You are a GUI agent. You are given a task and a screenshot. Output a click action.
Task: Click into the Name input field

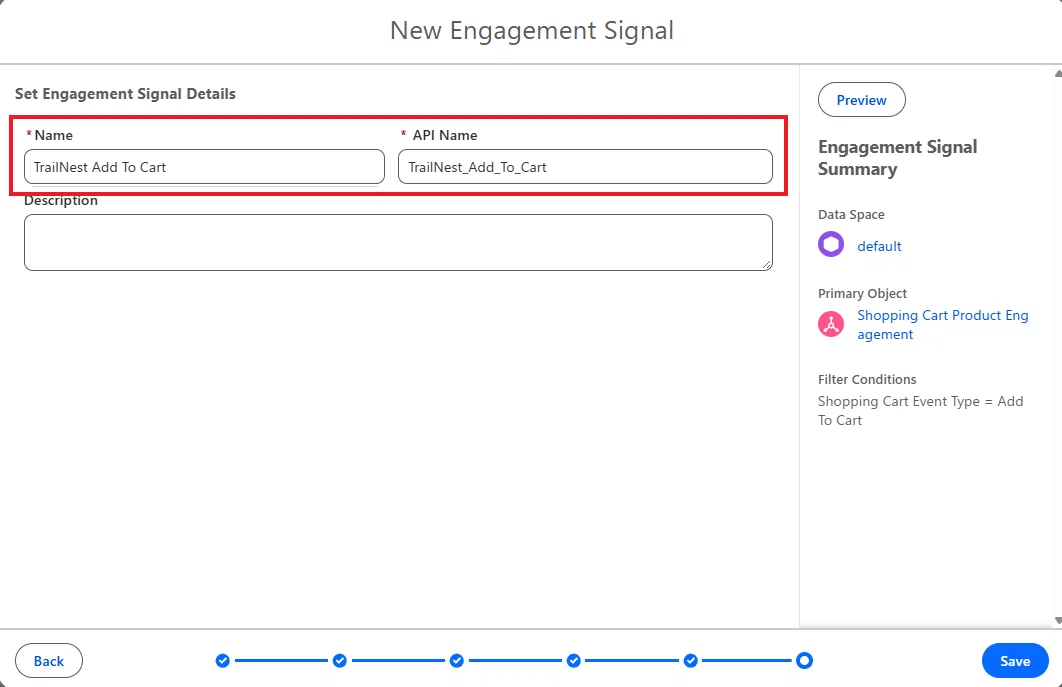coord(205,167)
